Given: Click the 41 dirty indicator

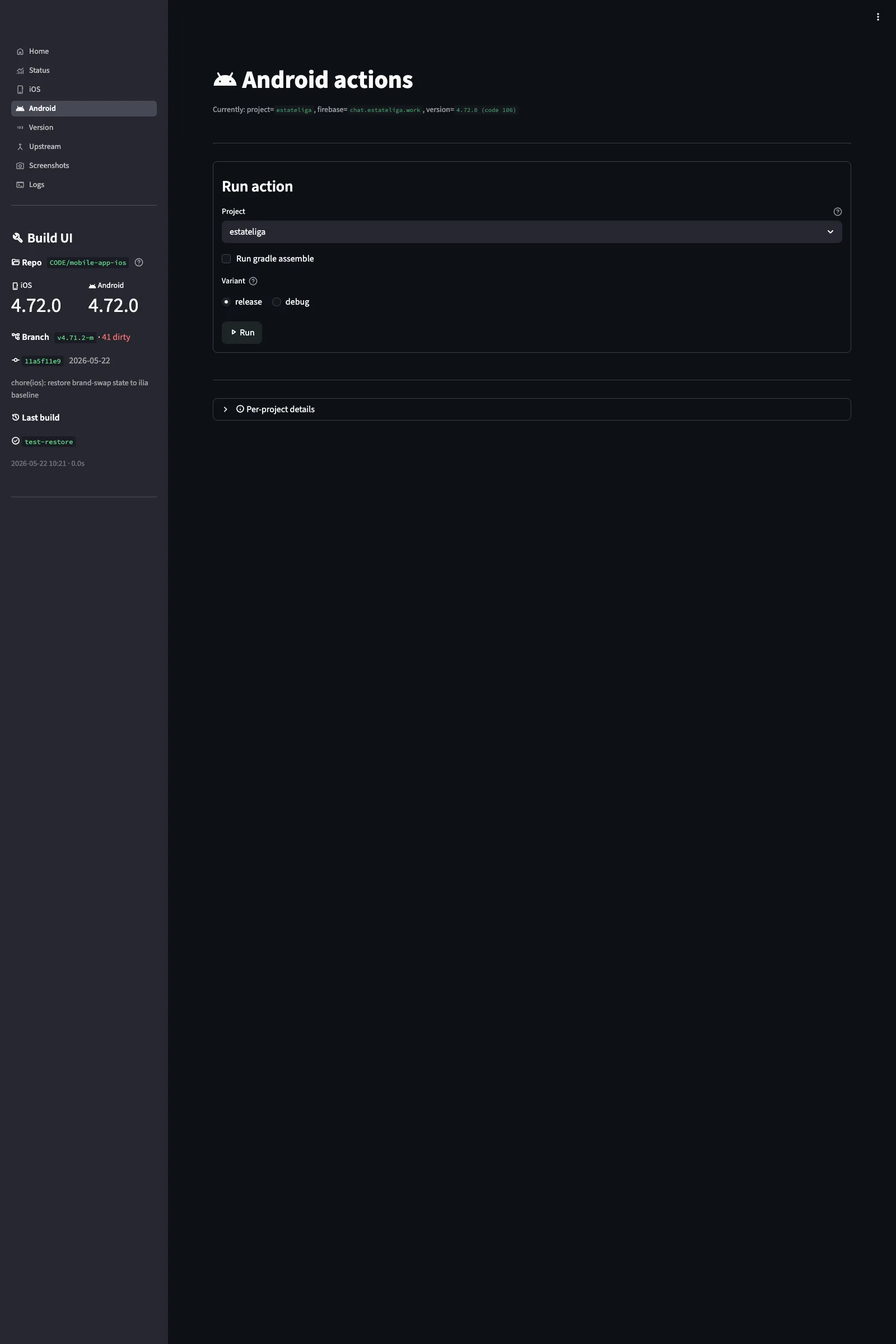Looking at the screenshot, I should click(x=116, y=337).
